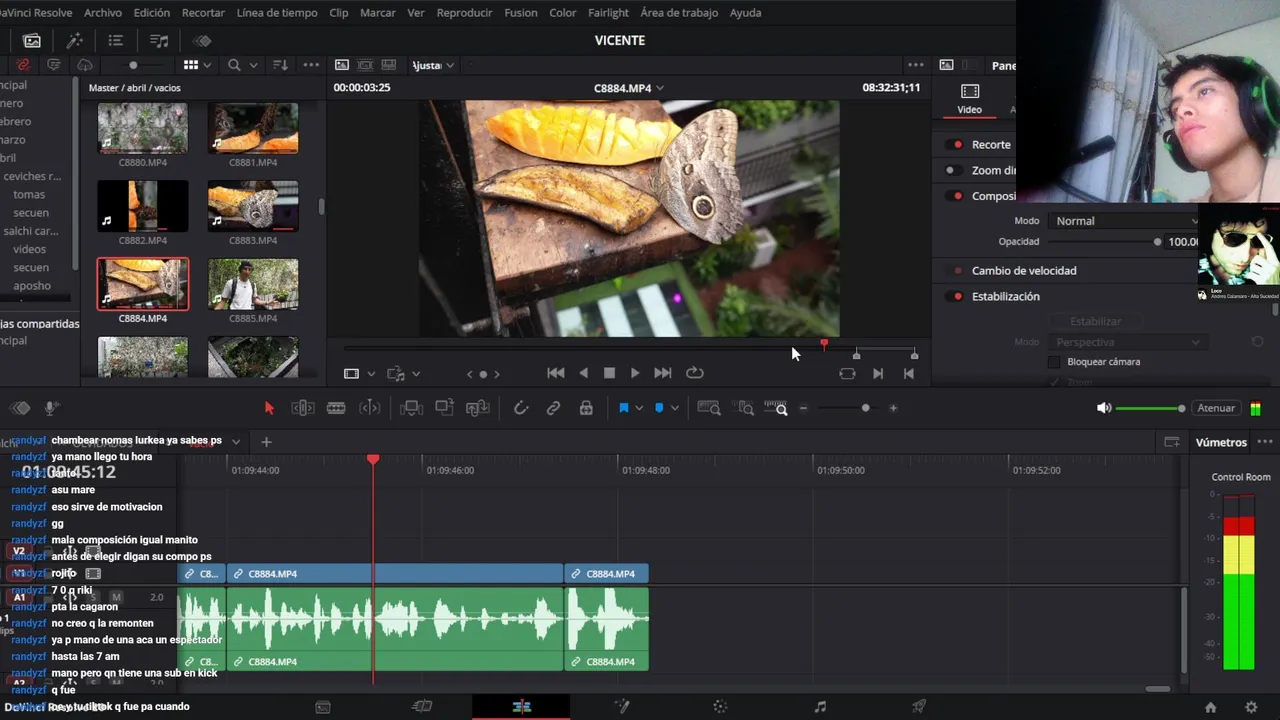This screenshot has height=720, width=1280.
Task: Click the Atenuar button
Action: (x=1216, y=408)
